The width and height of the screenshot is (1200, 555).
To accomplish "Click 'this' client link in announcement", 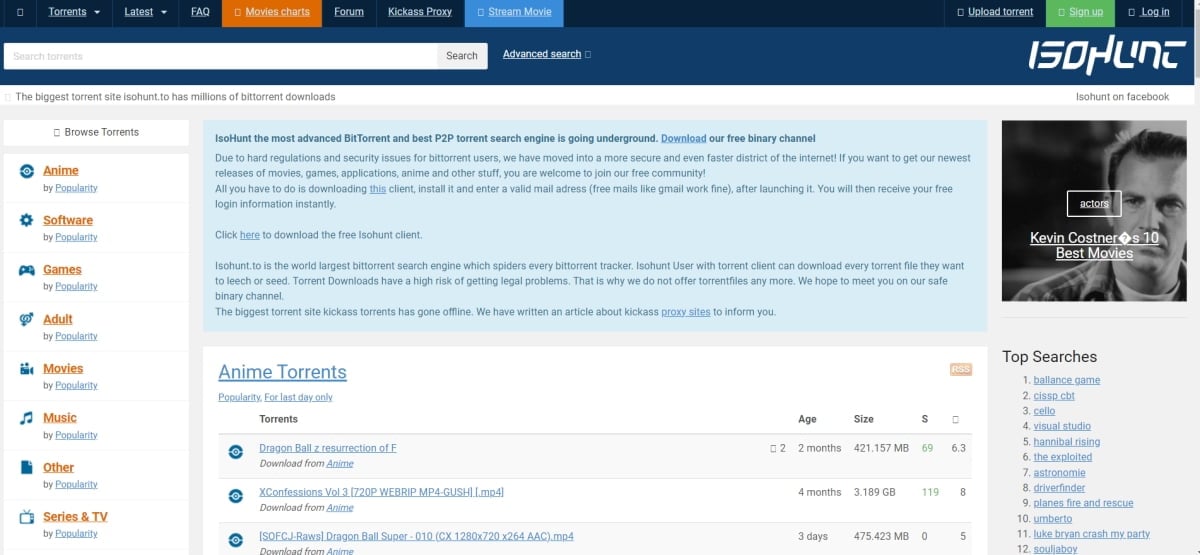I will 377,188.
